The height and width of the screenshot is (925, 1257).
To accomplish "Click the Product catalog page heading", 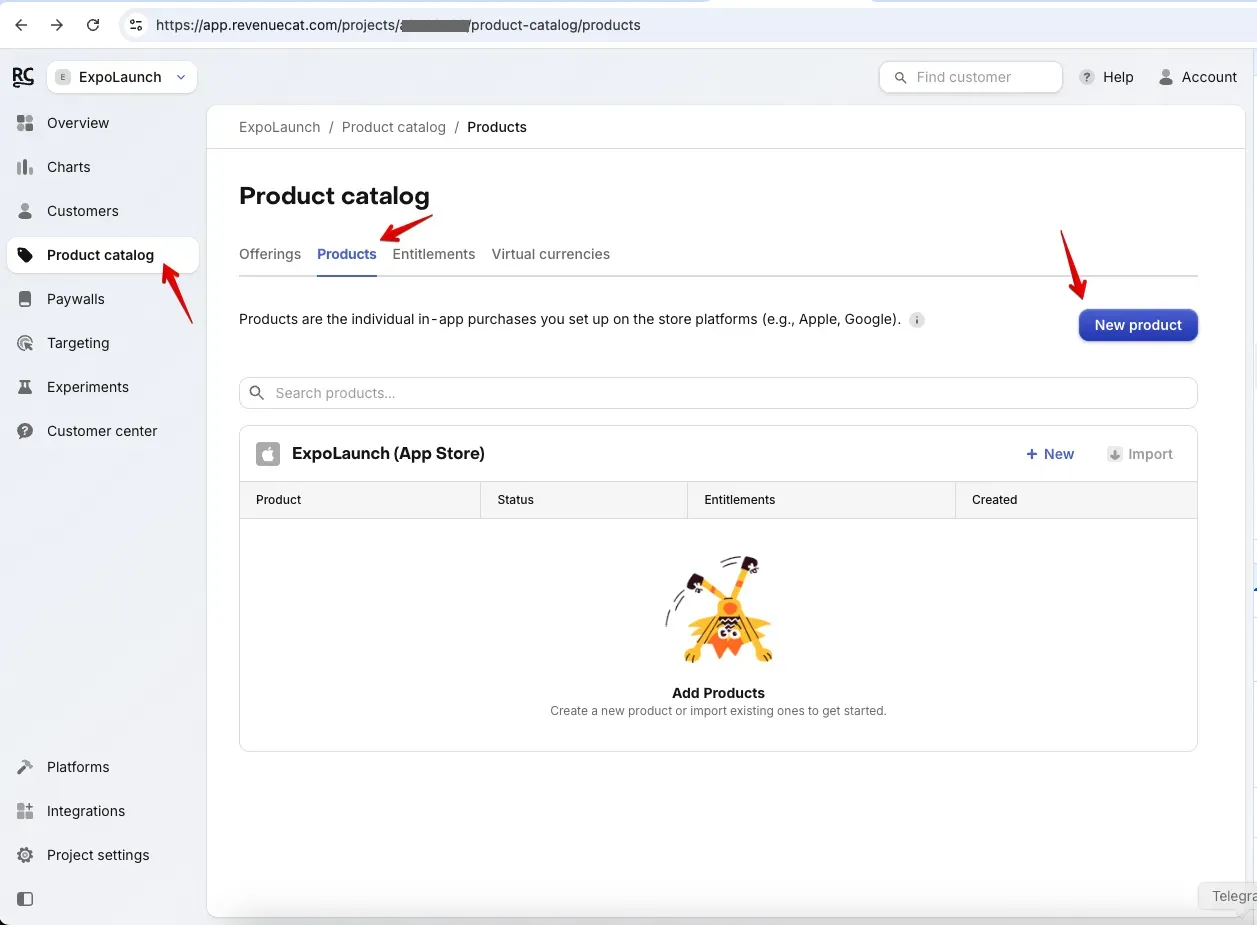I will (334, 196).
